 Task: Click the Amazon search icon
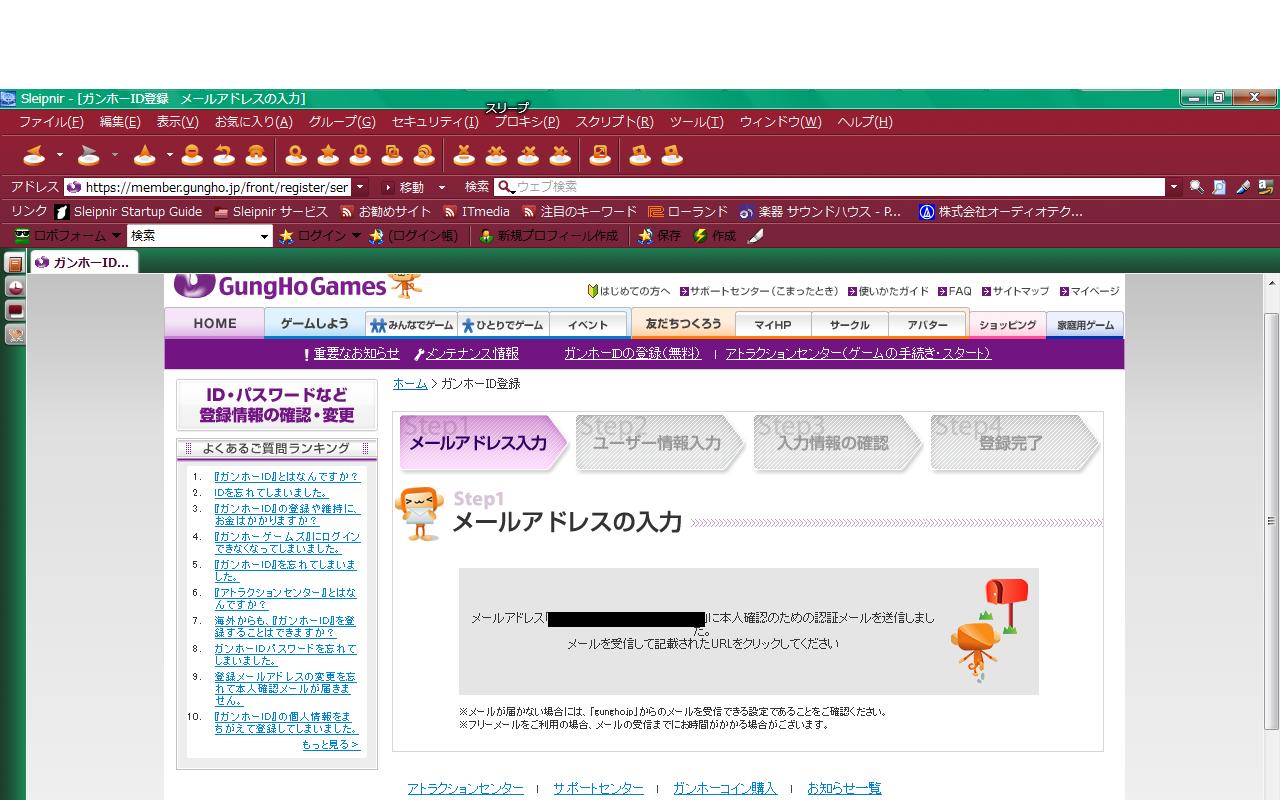click(x=1265, y=187)
